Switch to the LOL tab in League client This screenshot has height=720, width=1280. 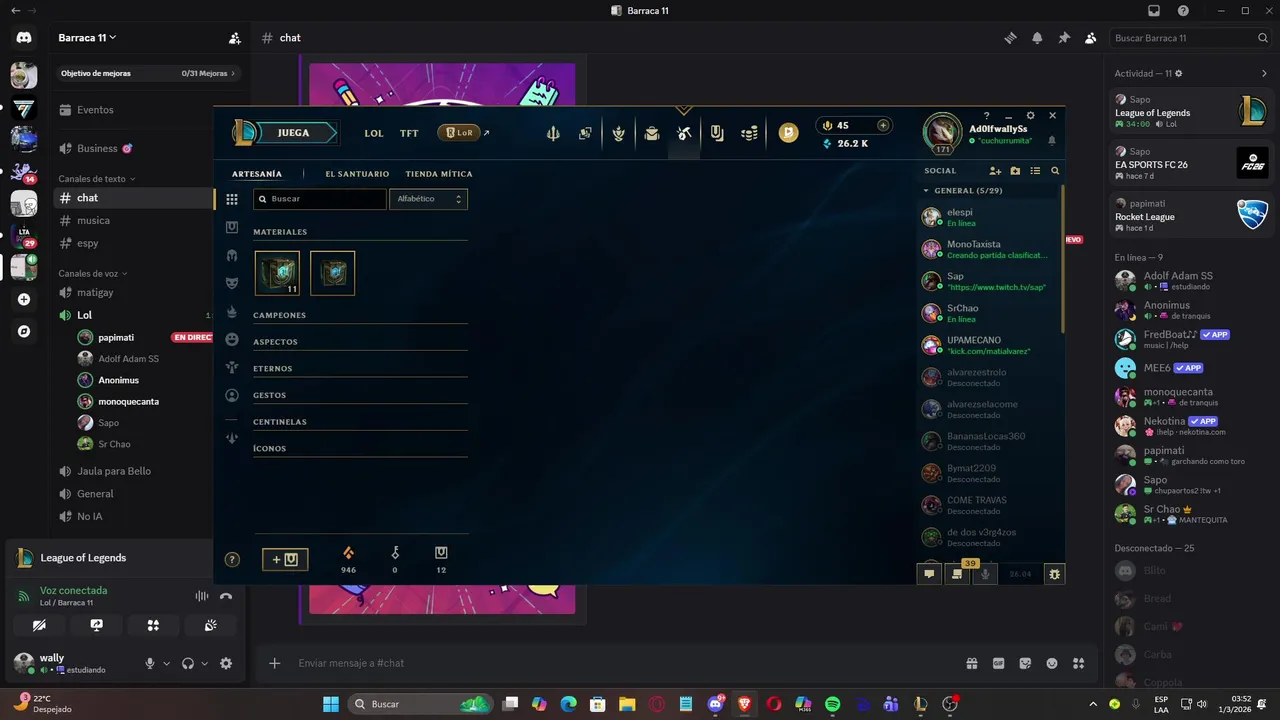click(x=374, y=133)
